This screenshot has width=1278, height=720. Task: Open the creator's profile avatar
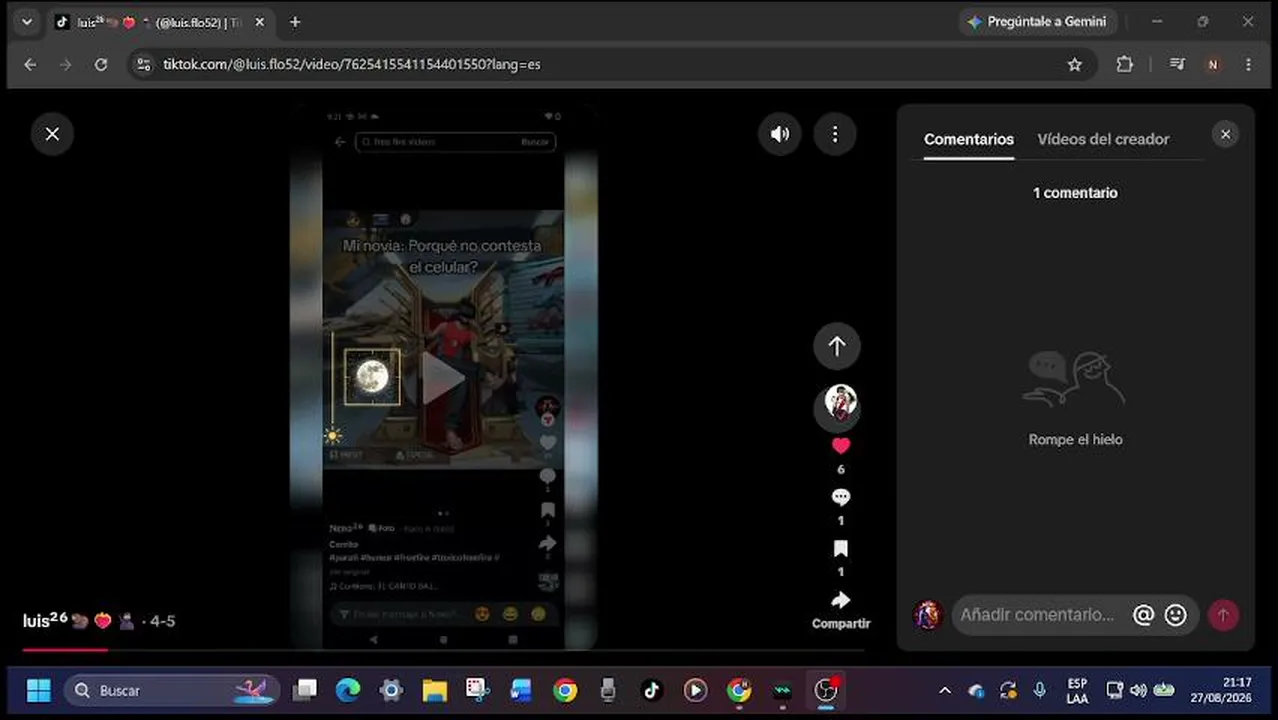tap(840, 404)
